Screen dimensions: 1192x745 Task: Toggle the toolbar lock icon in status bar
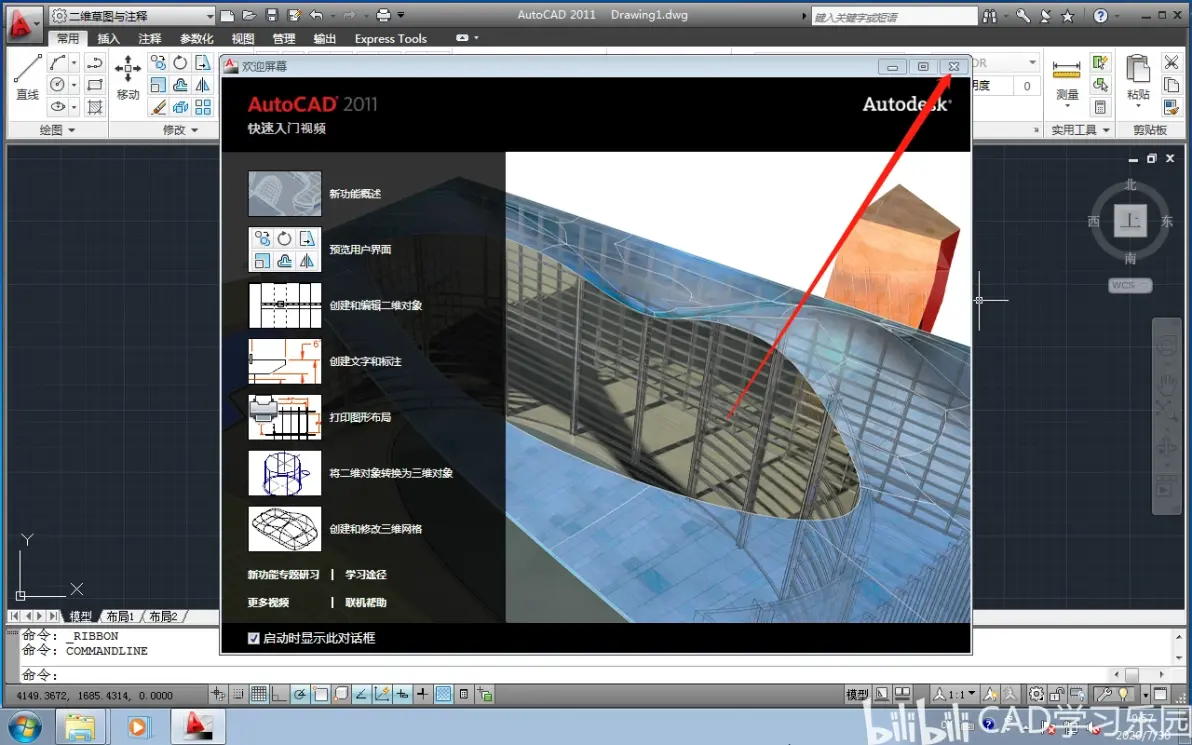click(x=1057, y=693)
